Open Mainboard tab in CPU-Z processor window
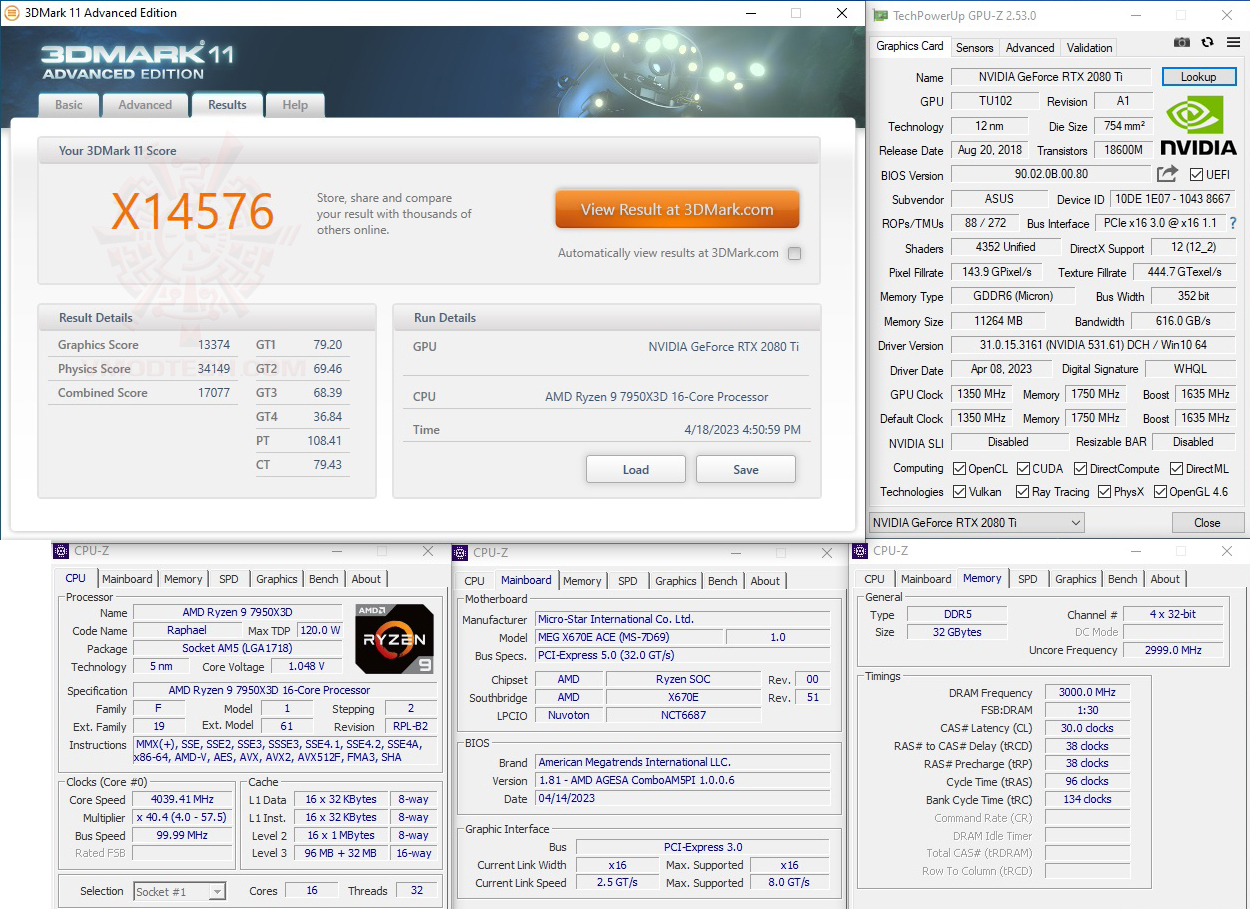 point(127,579)
